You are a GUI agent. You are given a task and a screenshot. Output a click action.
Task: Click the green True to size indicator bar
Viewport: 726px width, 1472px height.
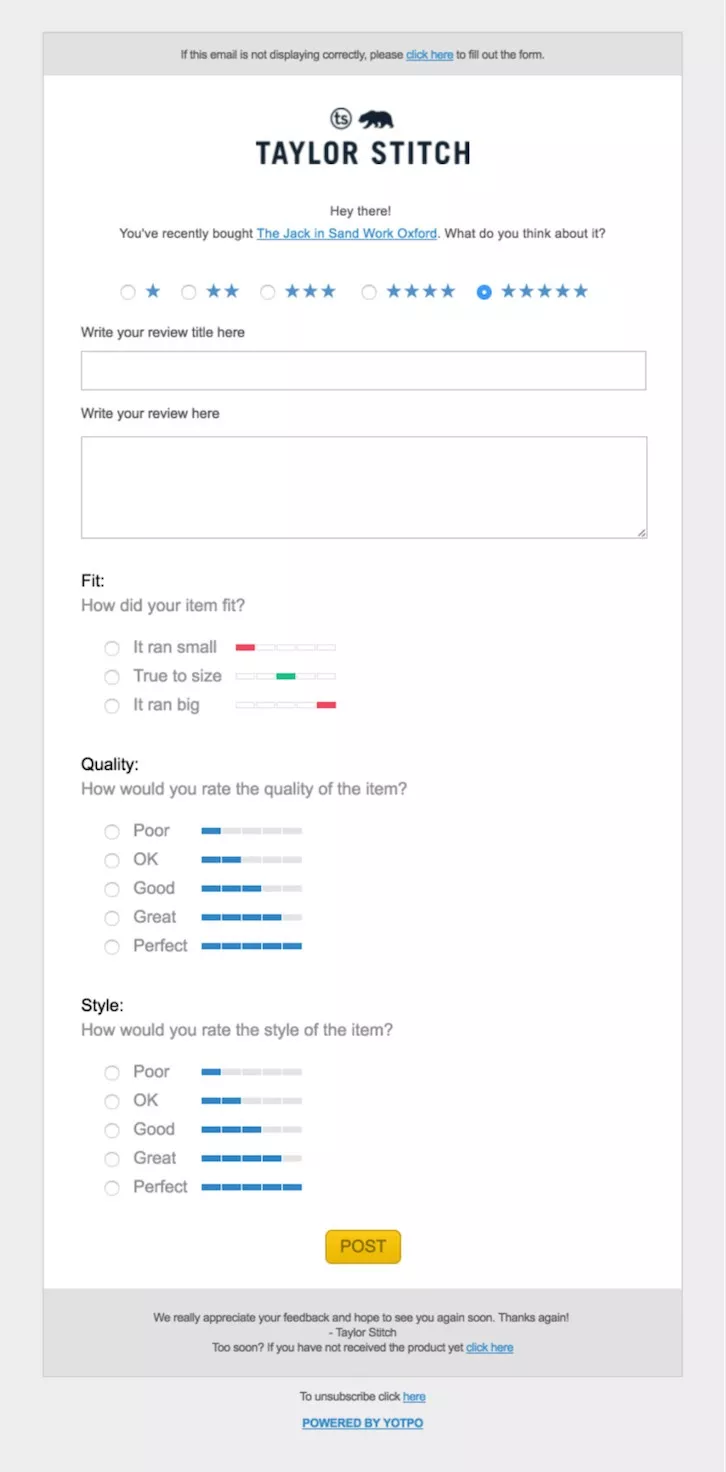coord(286,677)
